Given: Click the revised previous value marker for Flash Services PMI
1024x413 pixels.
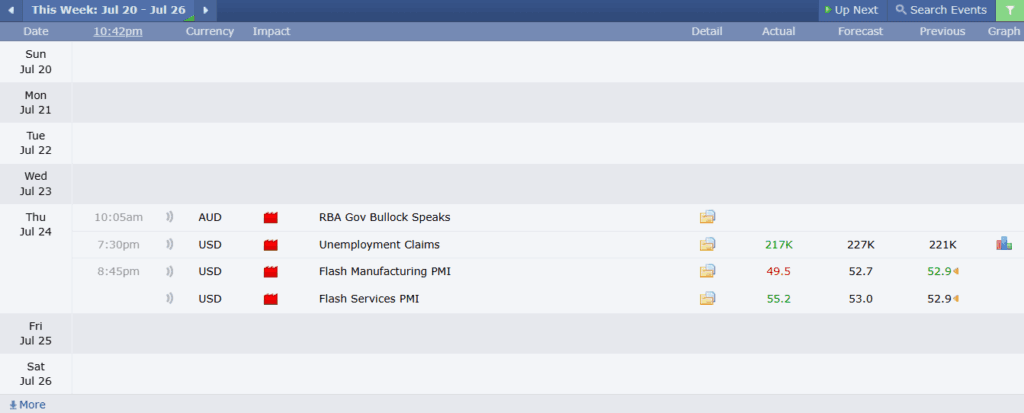Looking at the screenshot, I should tap(956, 298).
